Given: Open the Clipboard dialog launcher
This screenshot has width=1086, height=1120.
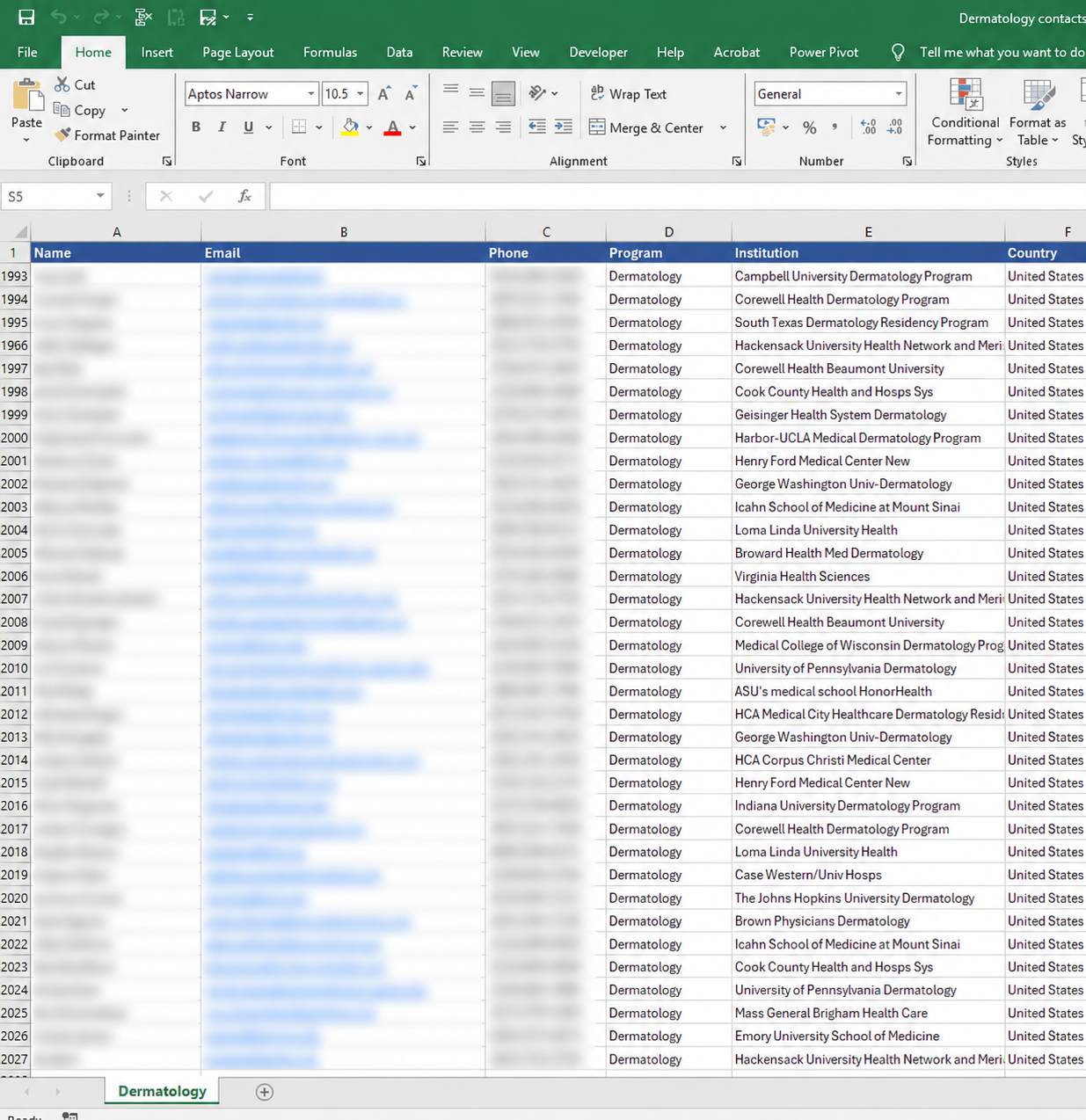Looking at the screenshot, I should (x=167, y=162).
